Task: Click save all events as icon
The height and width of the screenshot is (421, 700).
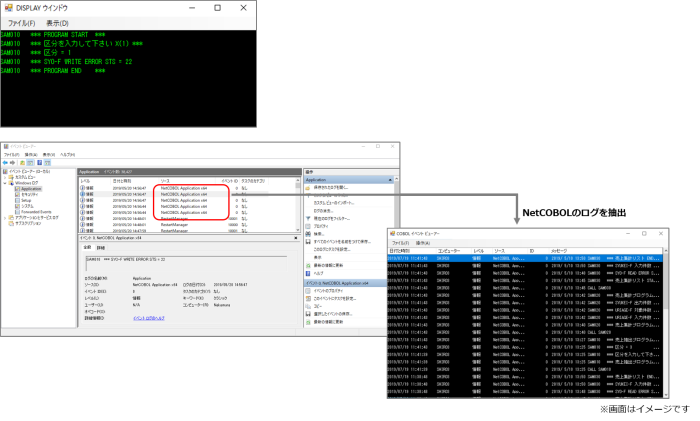Action: (x=308, y=242)
